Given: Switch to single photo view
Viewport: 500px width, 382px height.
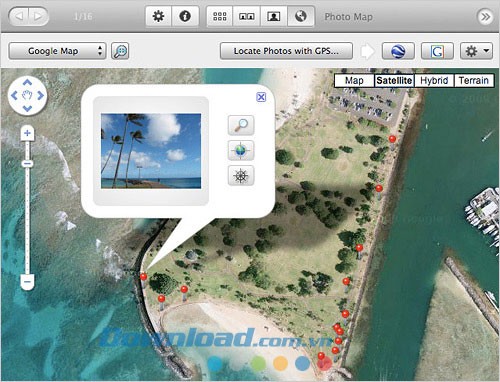Looking at the screenshot, I should coord(274,16).
